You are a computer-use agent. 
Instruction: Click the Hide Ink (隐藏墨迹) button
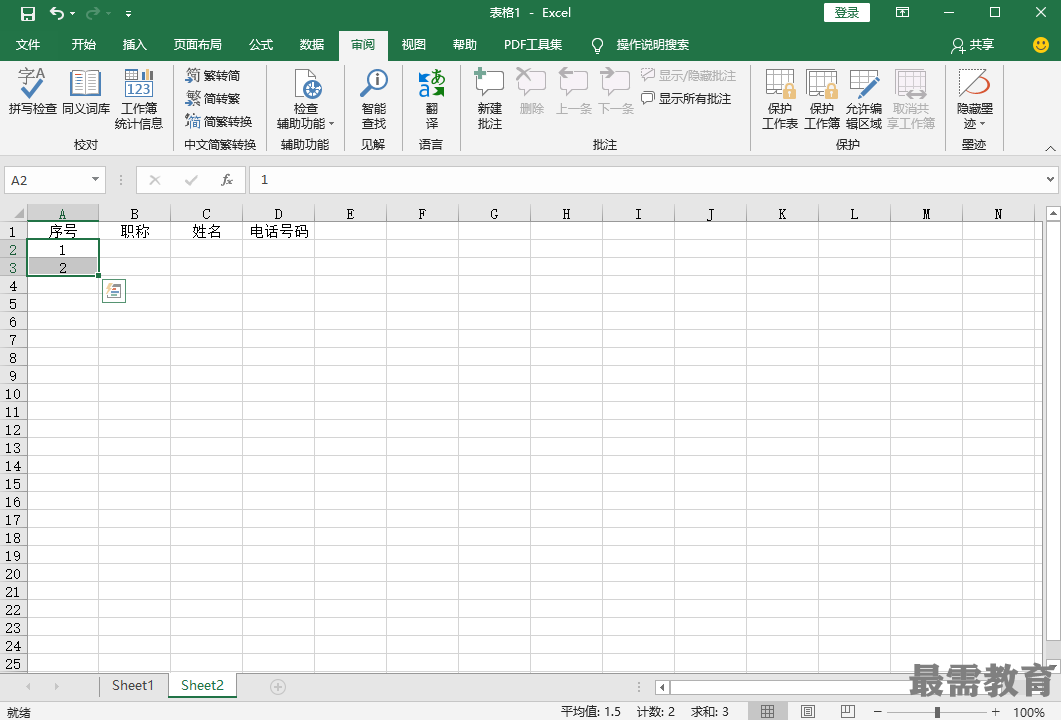(974, 99)
